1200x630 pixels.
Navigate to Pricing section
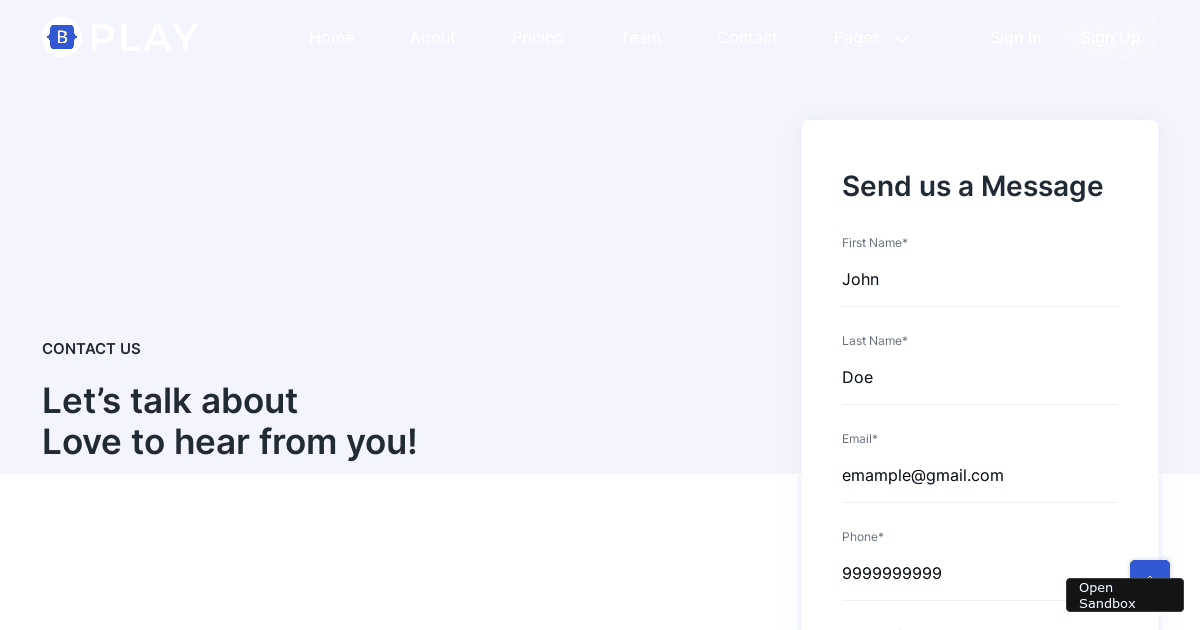point(538,38)
